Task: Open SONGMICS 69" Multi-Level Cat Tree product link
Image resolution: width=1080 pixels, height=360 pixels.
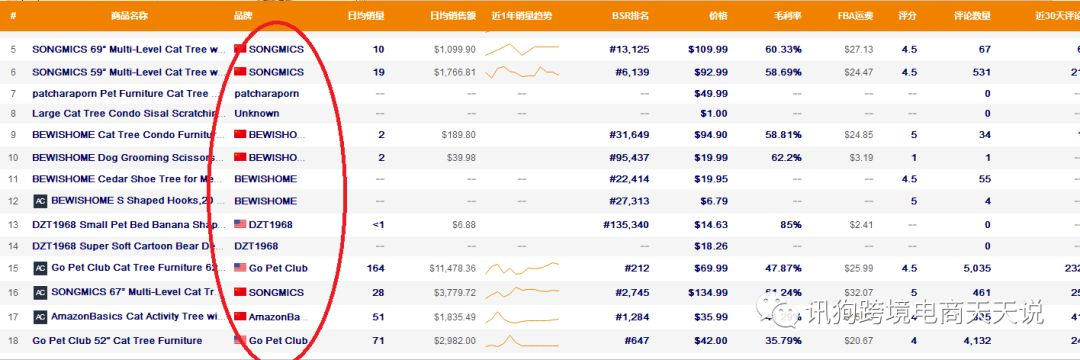Action: tap(129, 50)
